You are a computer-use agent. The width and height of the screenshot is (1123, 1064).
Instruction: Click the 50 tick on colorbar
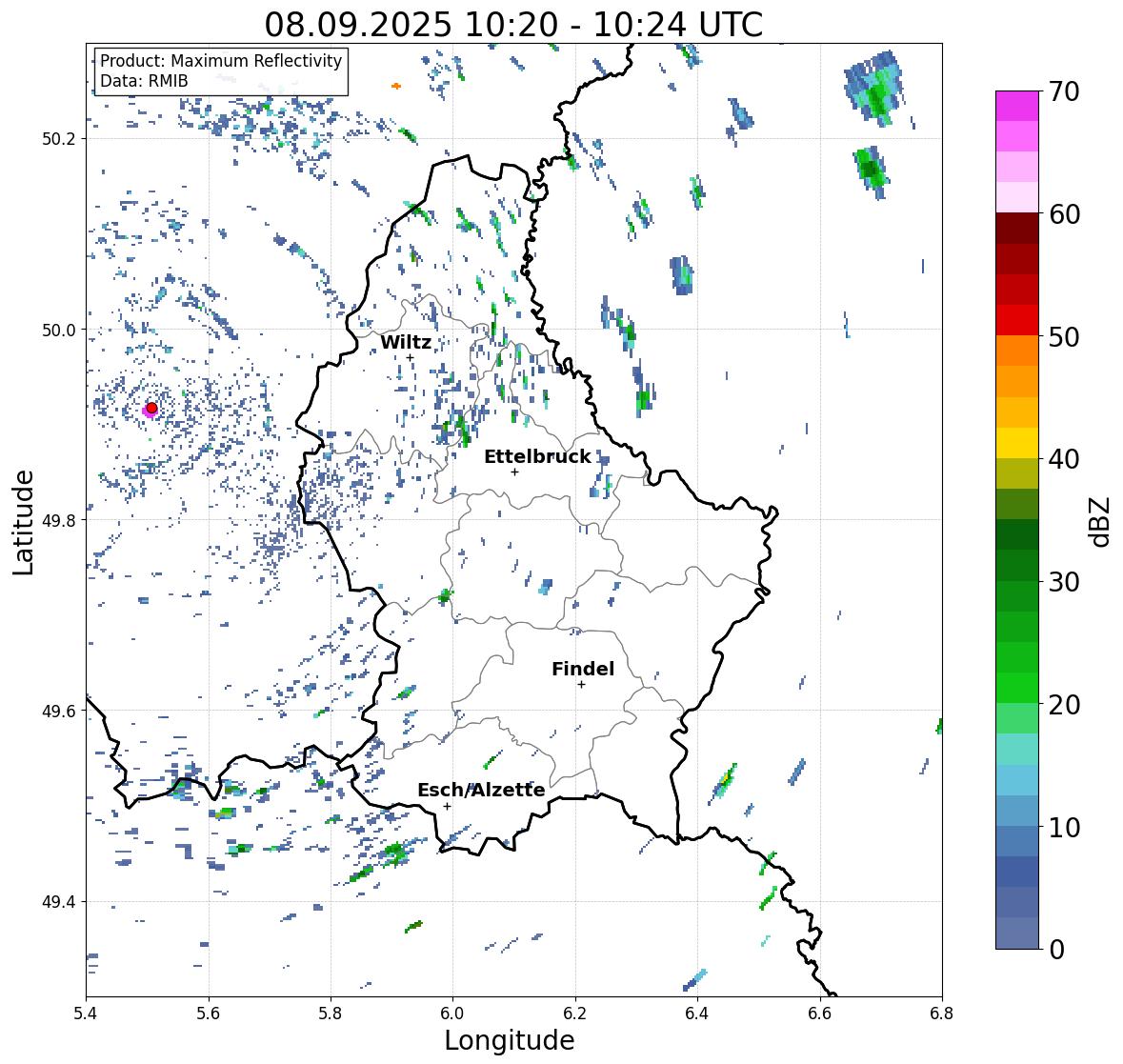click(1064, 336)
